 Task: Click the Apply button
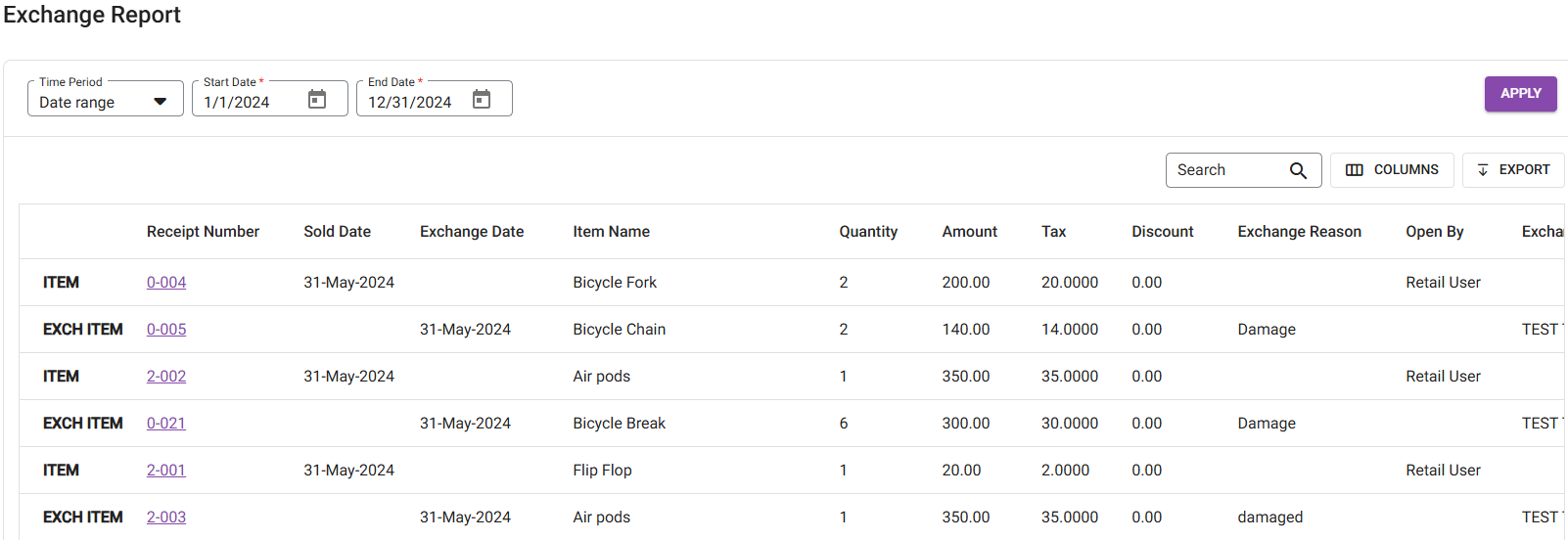pos(1520,94)
